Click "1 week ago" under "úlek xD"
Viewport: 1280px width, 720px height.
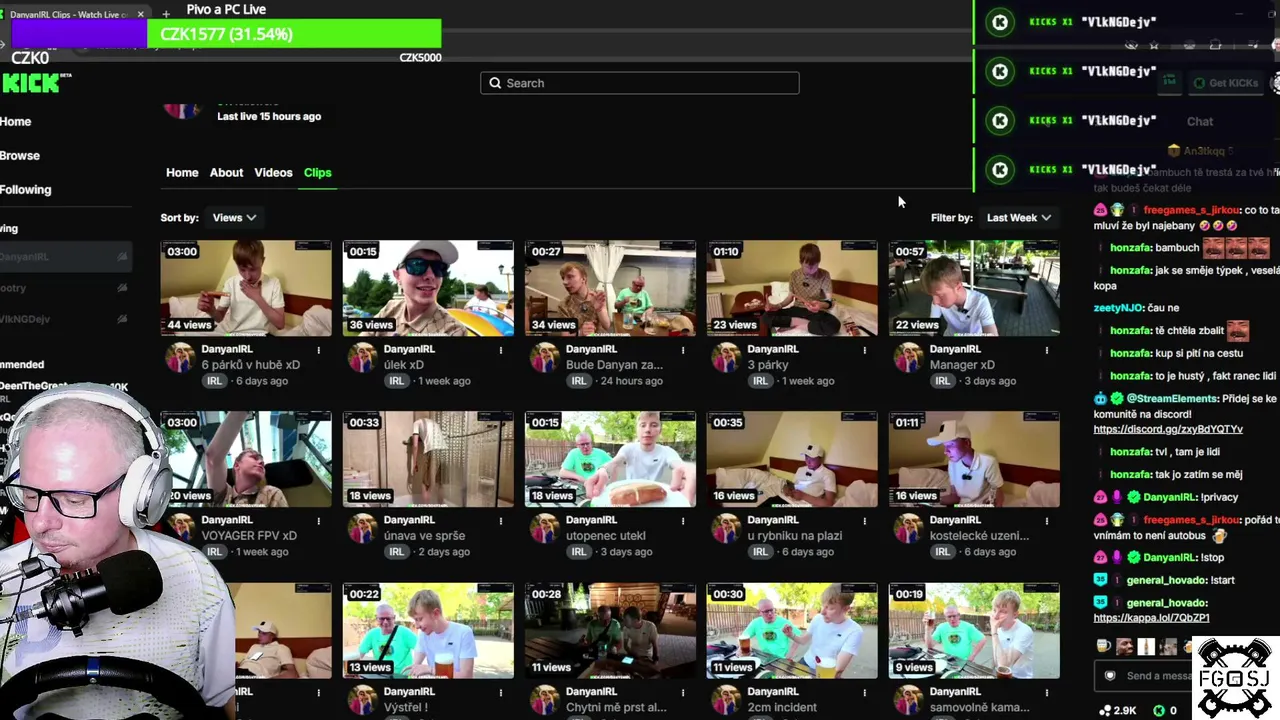tap(443, 381)
